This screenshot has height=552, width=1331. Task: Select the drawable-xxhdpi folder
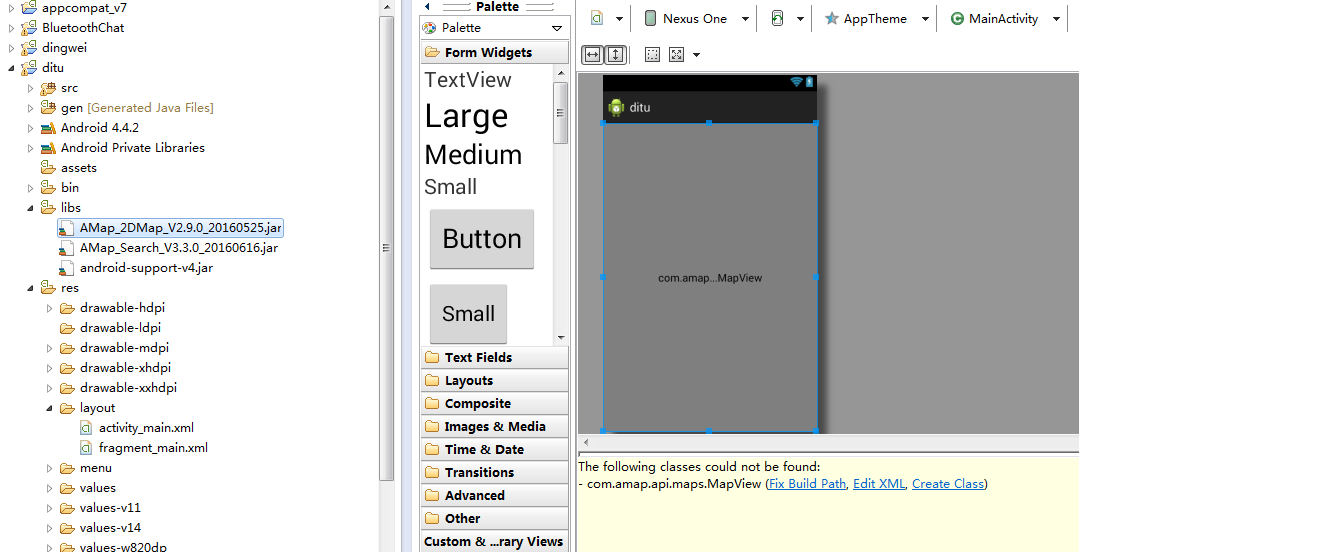pyautogui.click(x=128, y=388)
